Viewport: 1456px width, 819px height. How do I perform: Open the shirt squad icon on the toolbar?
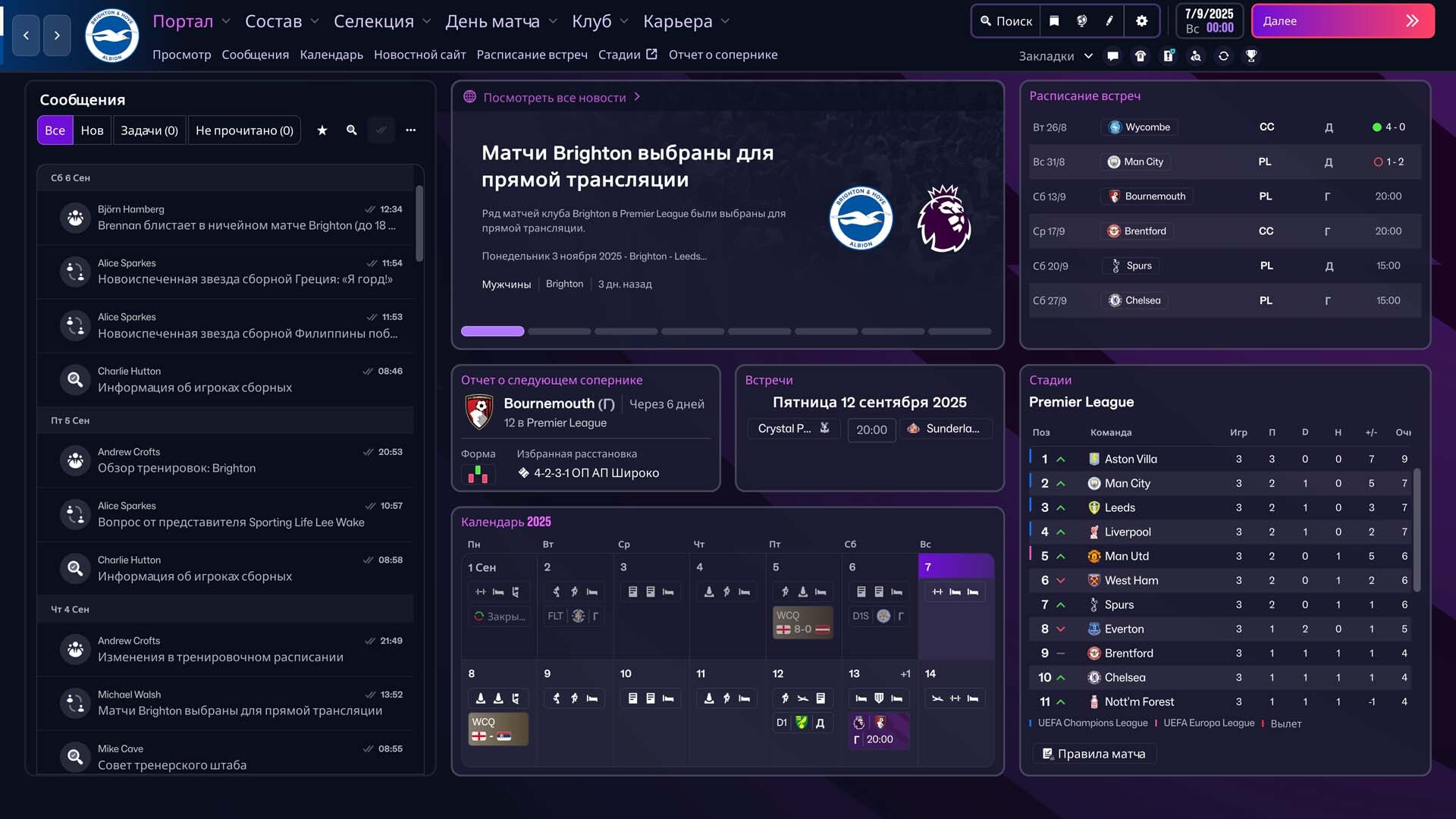coord(1141,55)
